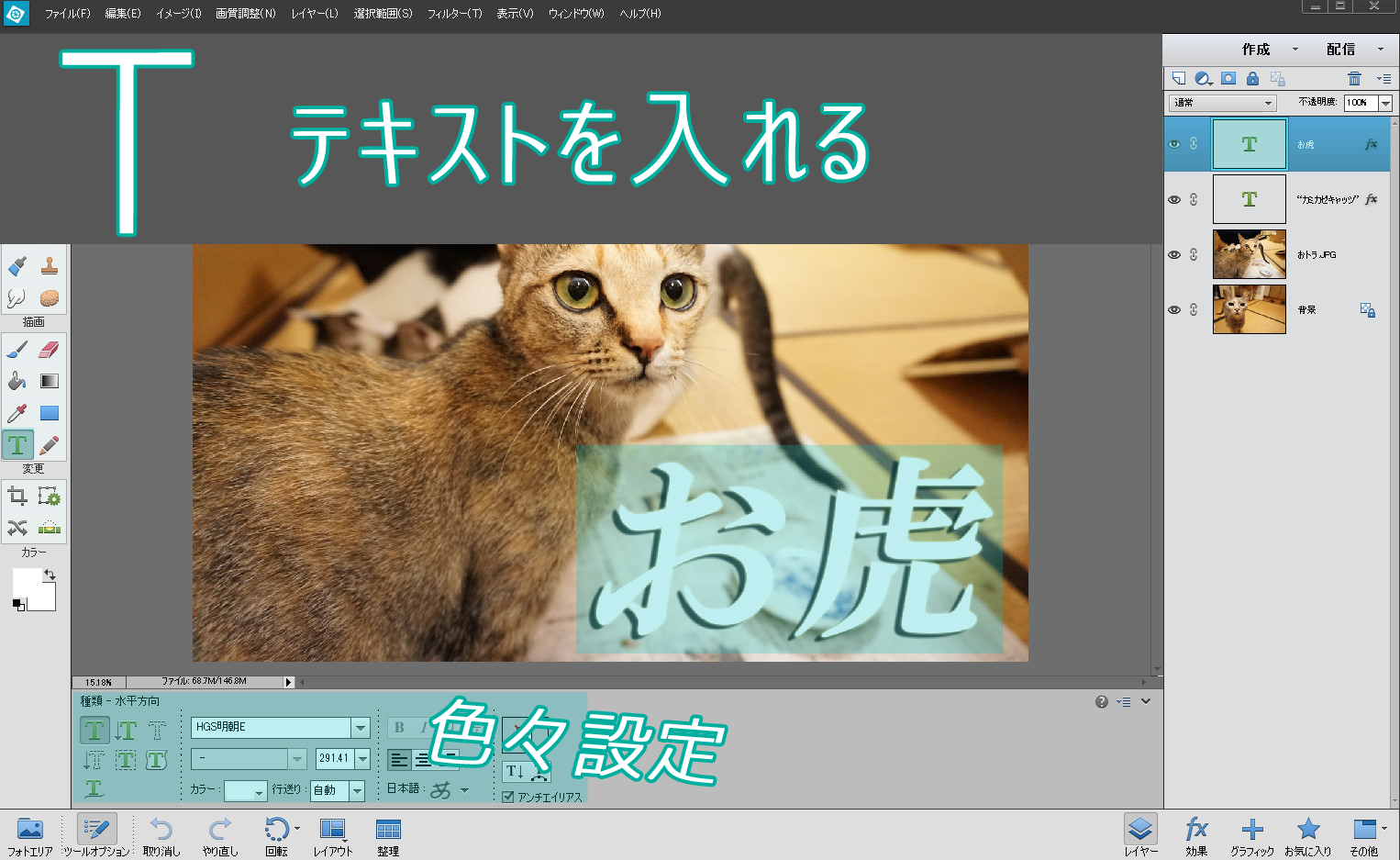Delete layer with trash icon
Image resolution: width=1400 pixels, height=860 pixels.
pyautogui.click(x=1354, y=79)
